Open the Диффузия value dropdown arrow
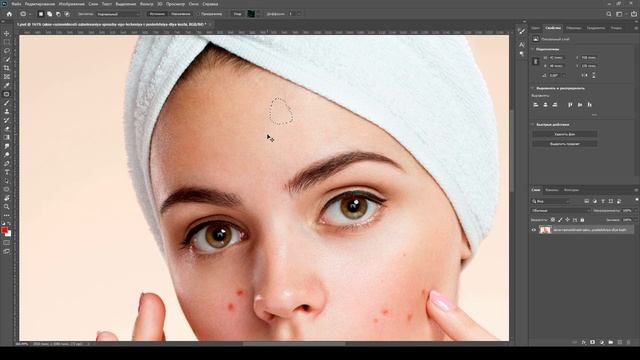 point(298,14)
